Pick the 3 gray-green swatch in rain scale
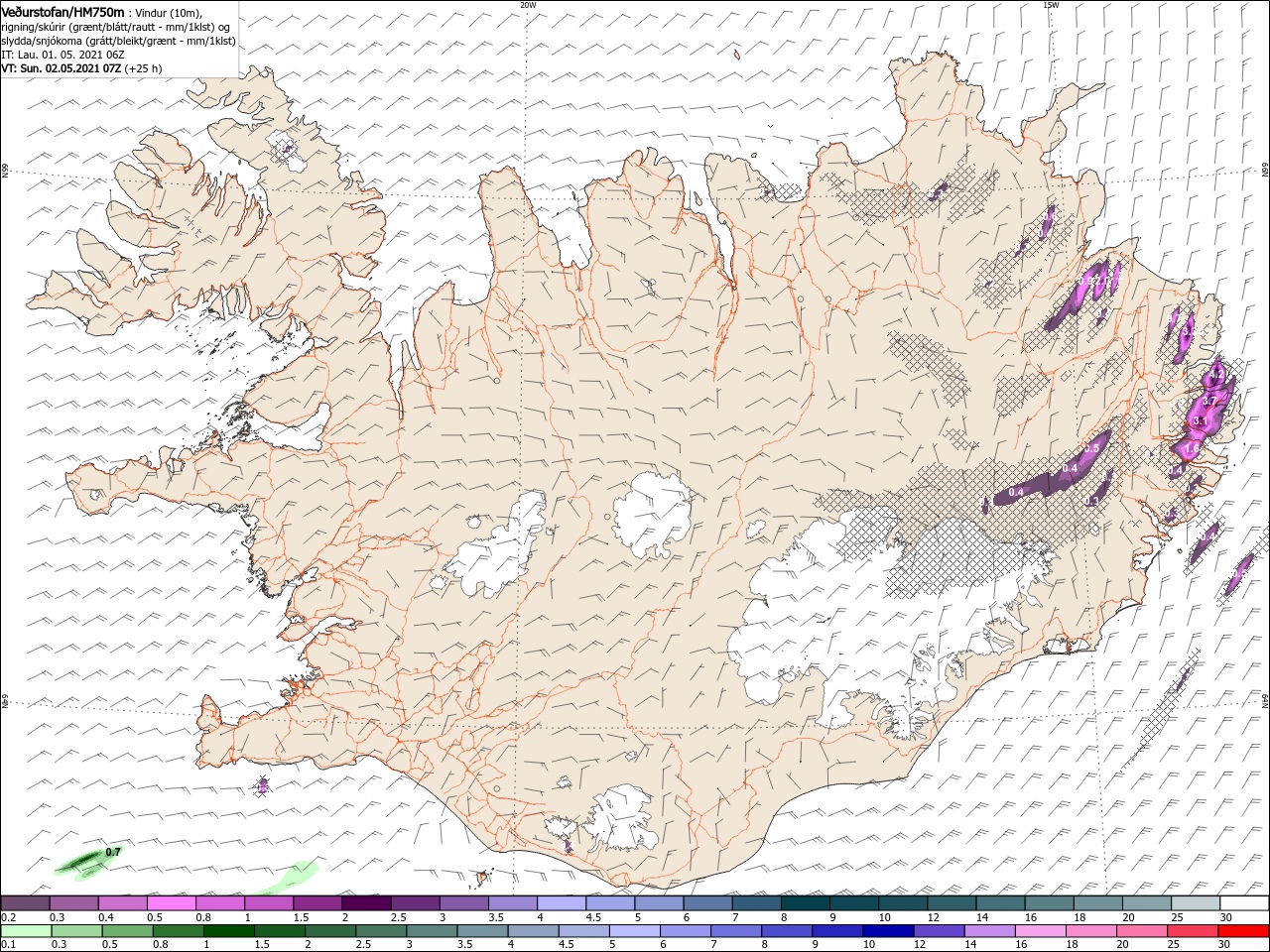Image resolution: width=1270 pixels, height=952 pixels. click(x=432, y=931)
